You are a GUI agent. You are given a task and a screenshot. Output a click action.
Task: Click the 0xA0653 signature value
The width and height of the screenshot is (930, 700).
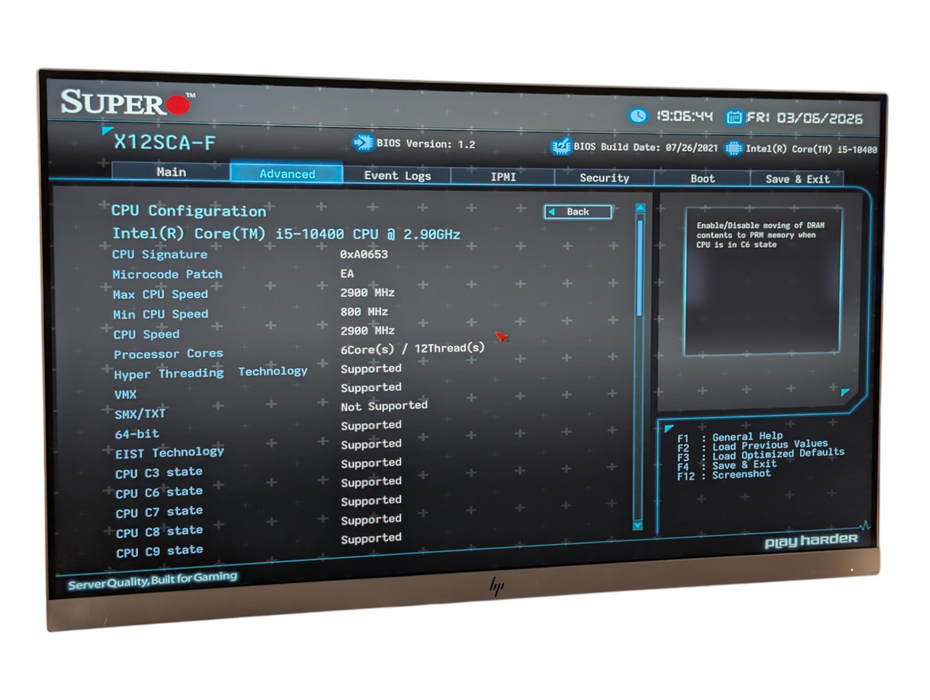364,254
